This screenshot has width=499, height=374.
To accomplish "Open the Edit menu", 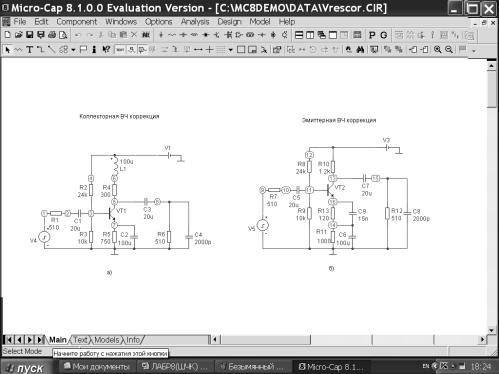I will click(41, 22).
